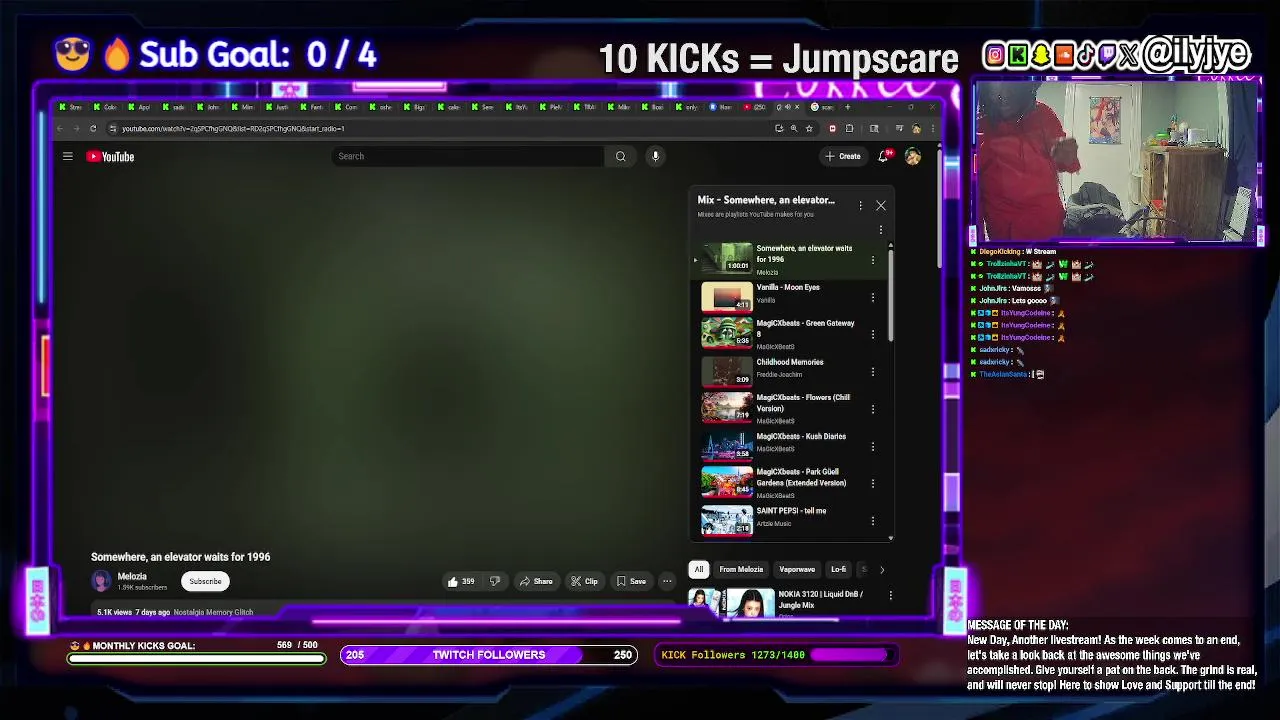Viewport: 1280px width, 720px height.
Task: Open options for NOKIA 3120 video
Action: pyautogui.click(x=890, y=596)
